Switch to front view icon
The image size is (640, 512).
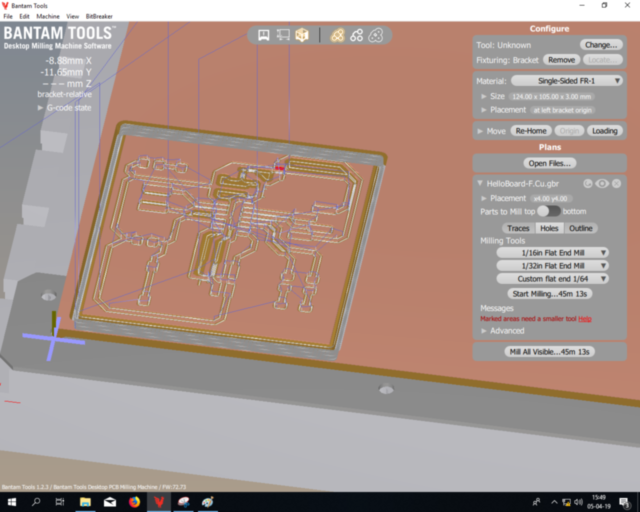click(264, 35)
